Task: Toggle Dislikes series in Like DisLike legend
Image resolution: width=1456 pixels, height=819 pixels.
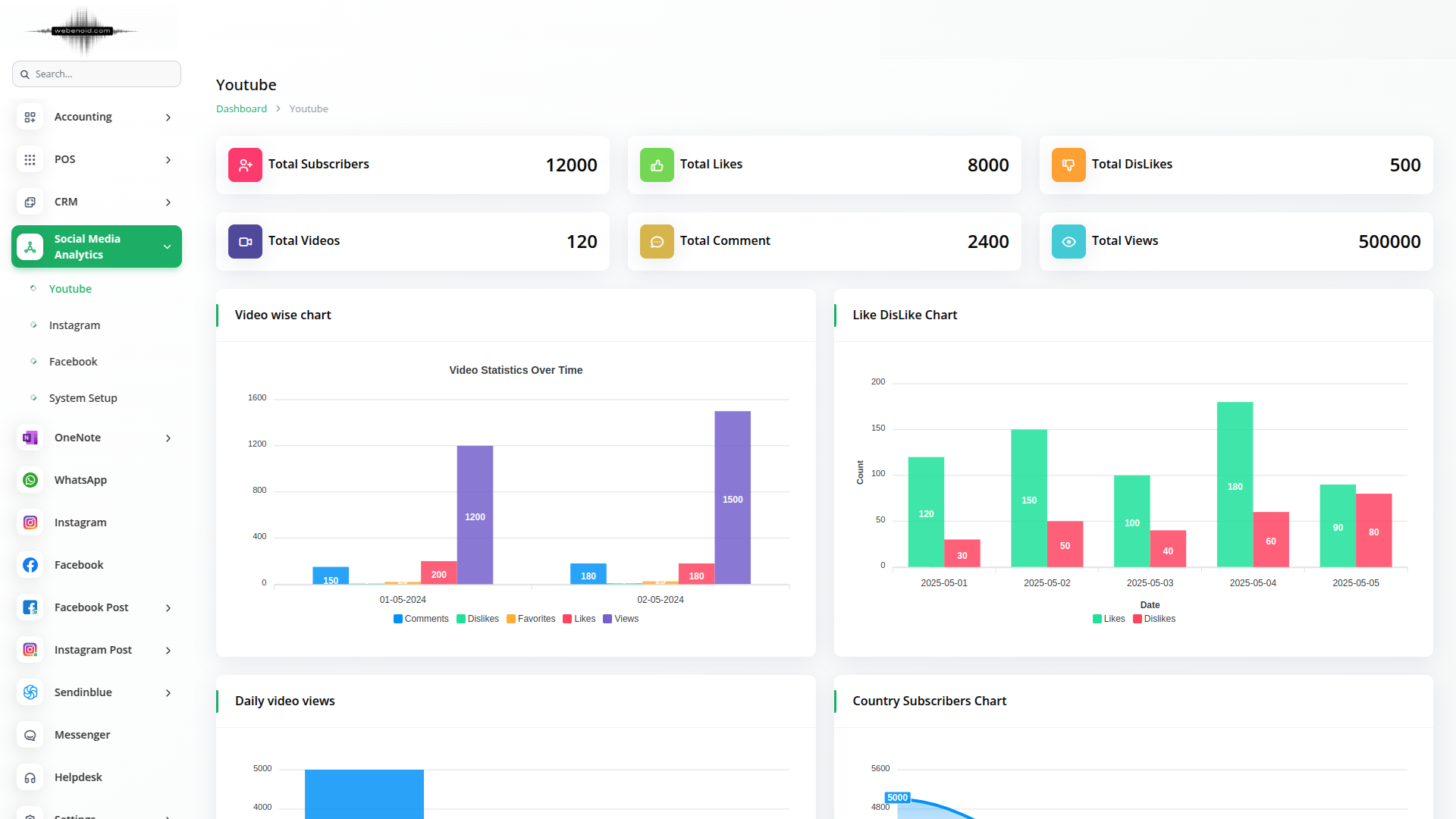Action: tap(1154, 619)
